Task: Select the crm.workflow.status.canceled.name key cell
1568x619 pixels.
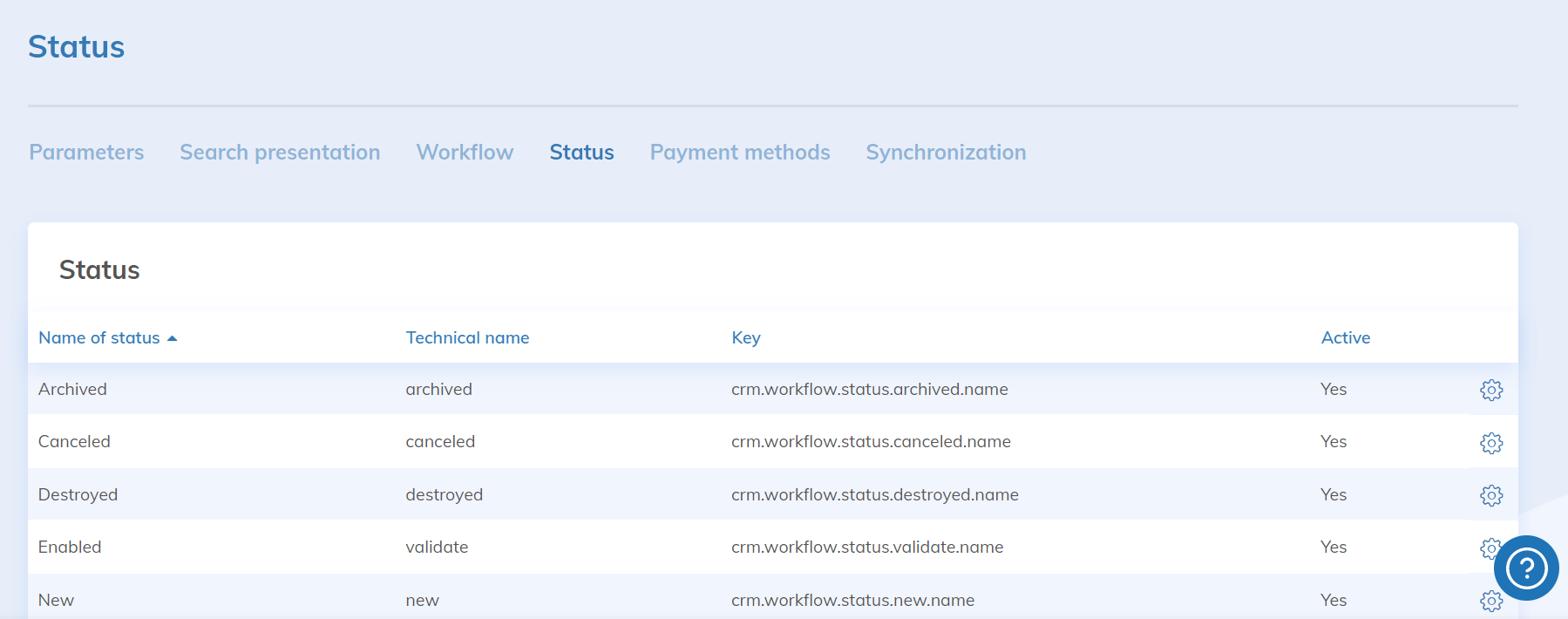Action: [x=871, y=442]
